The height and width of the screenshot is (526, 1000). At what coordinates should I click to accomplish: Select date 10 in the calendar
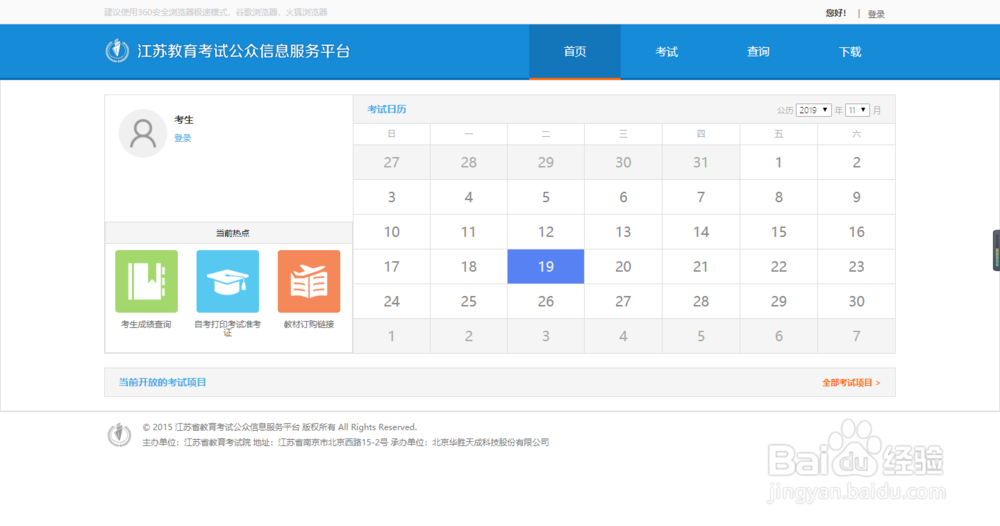coord(392,232)
